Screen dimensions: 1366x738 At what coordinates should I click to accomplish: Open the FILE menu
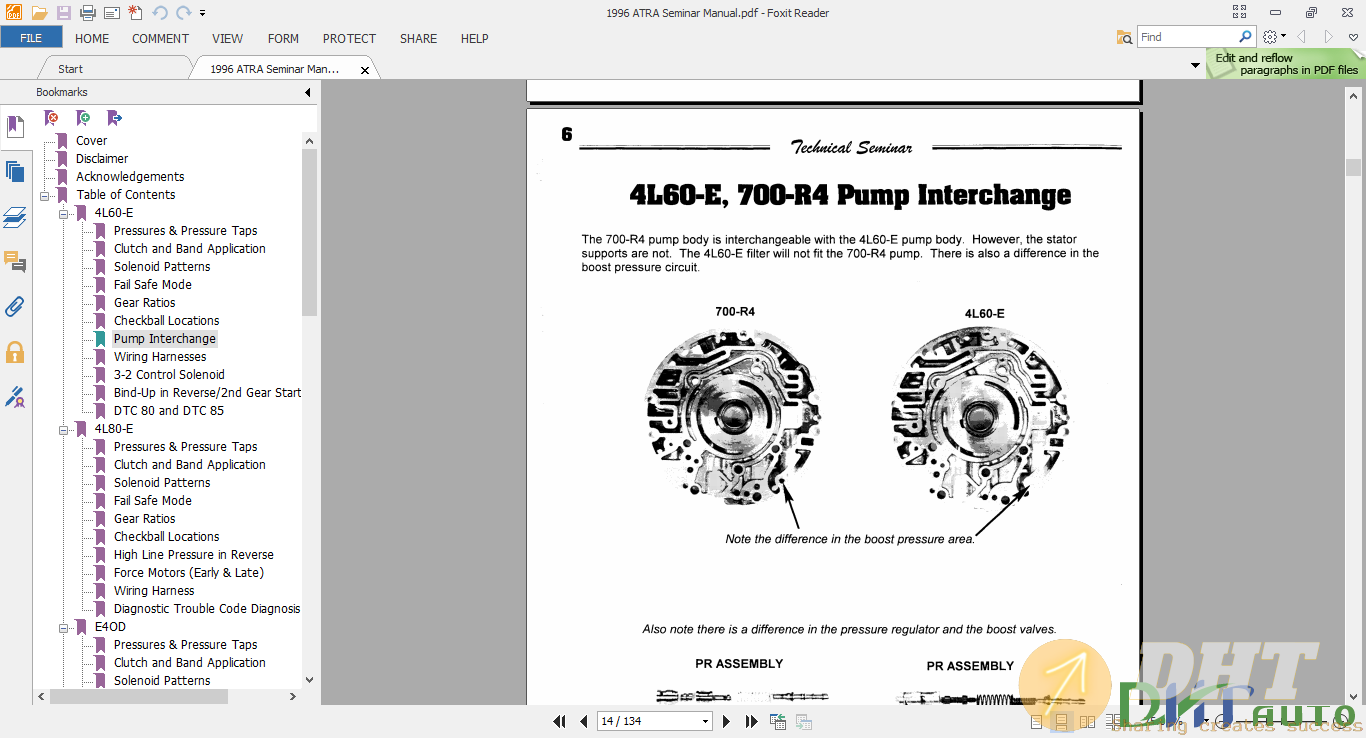tap(31, 38)
